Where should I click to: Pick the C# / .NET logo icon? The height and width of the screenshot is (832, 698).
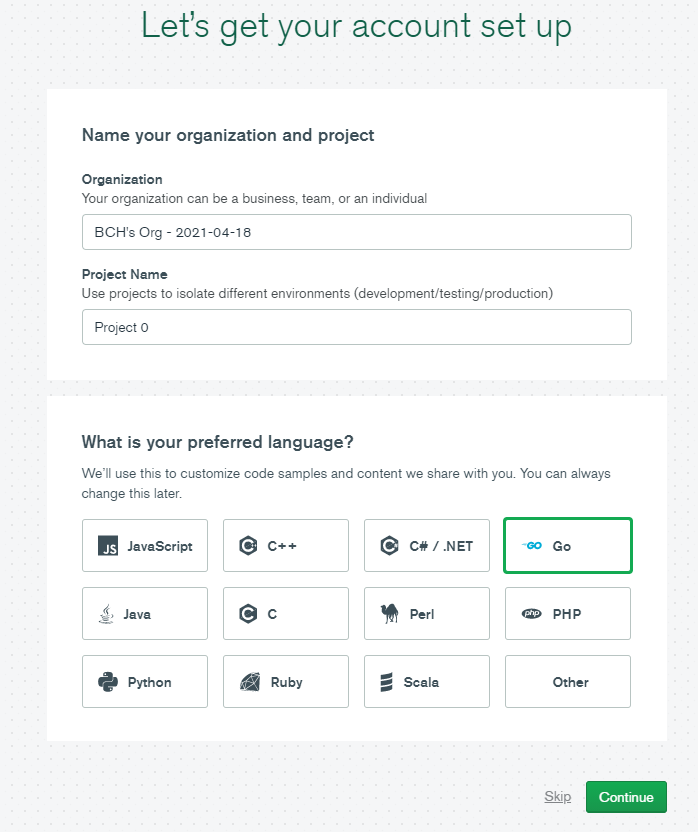389,545
